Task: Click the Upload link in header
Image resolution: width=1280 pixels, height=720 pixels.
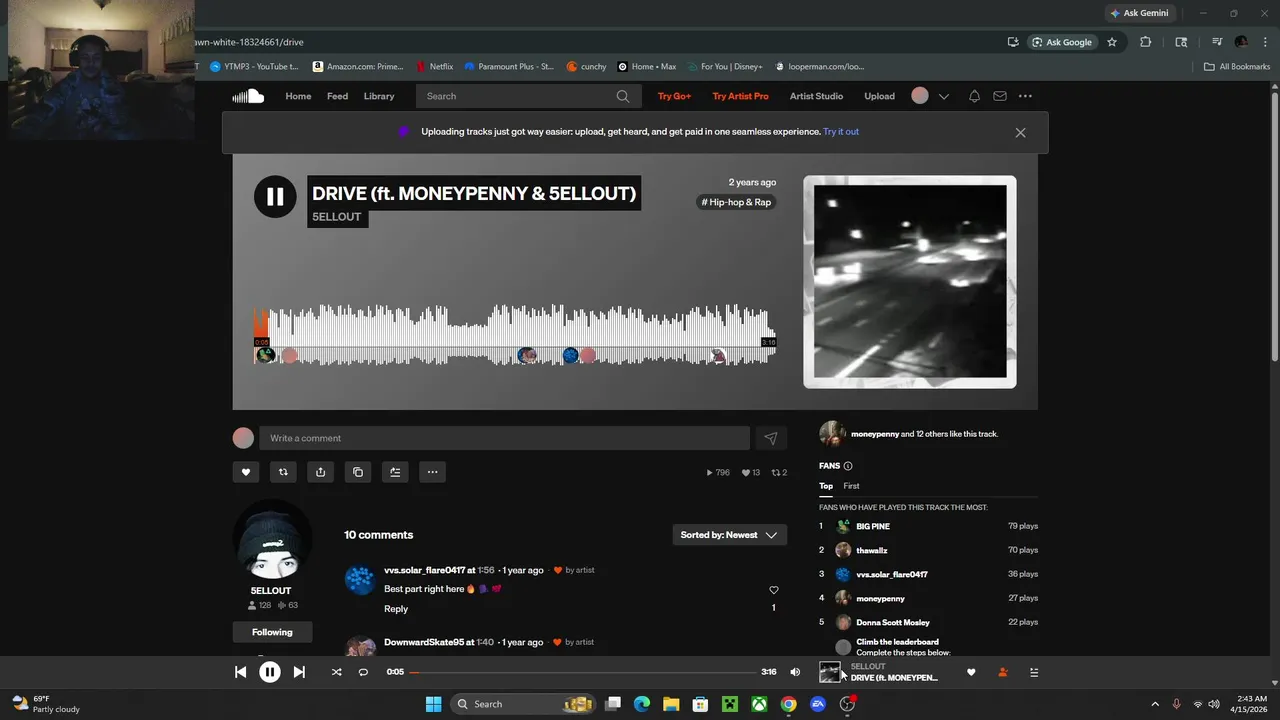Action: 879,96
